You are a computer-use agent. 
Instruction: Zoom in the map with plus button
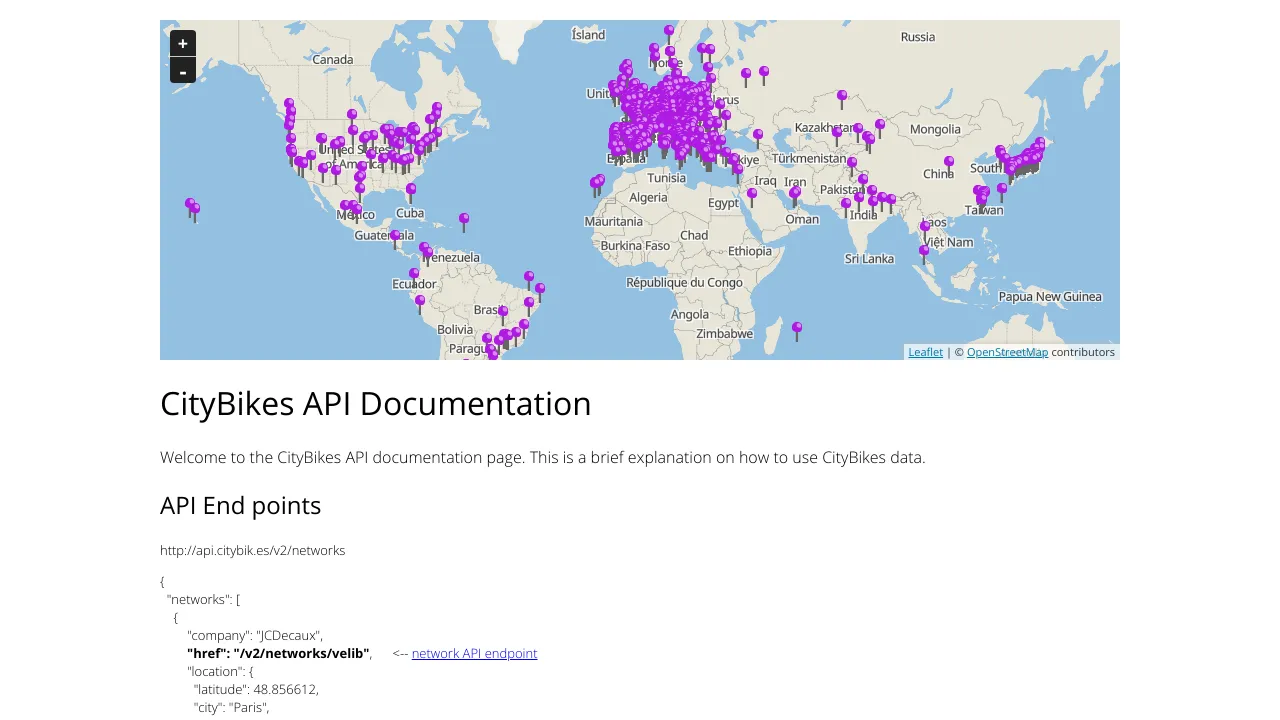pyautogui.click(x=183, y=44)
